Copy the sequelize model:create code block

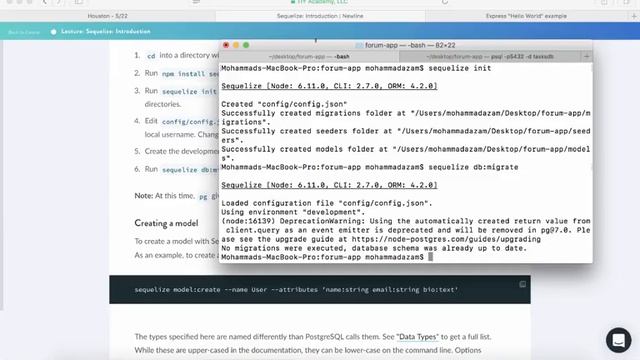522,284
